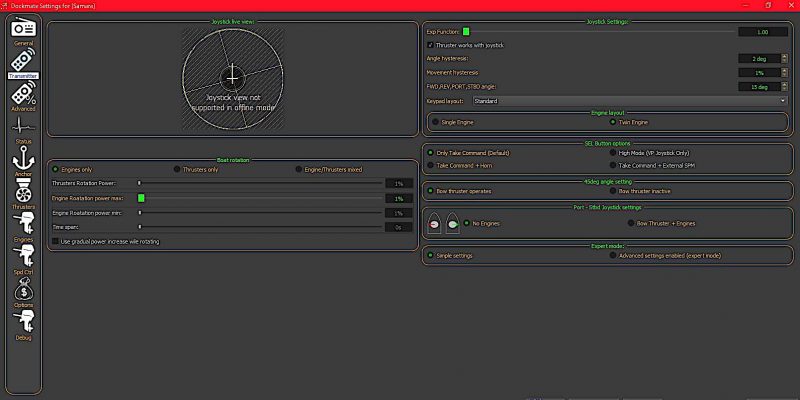Enable Advanced settings expert mode
The height and width of the screenshot is (400, 800).
(x=613, y=255)
